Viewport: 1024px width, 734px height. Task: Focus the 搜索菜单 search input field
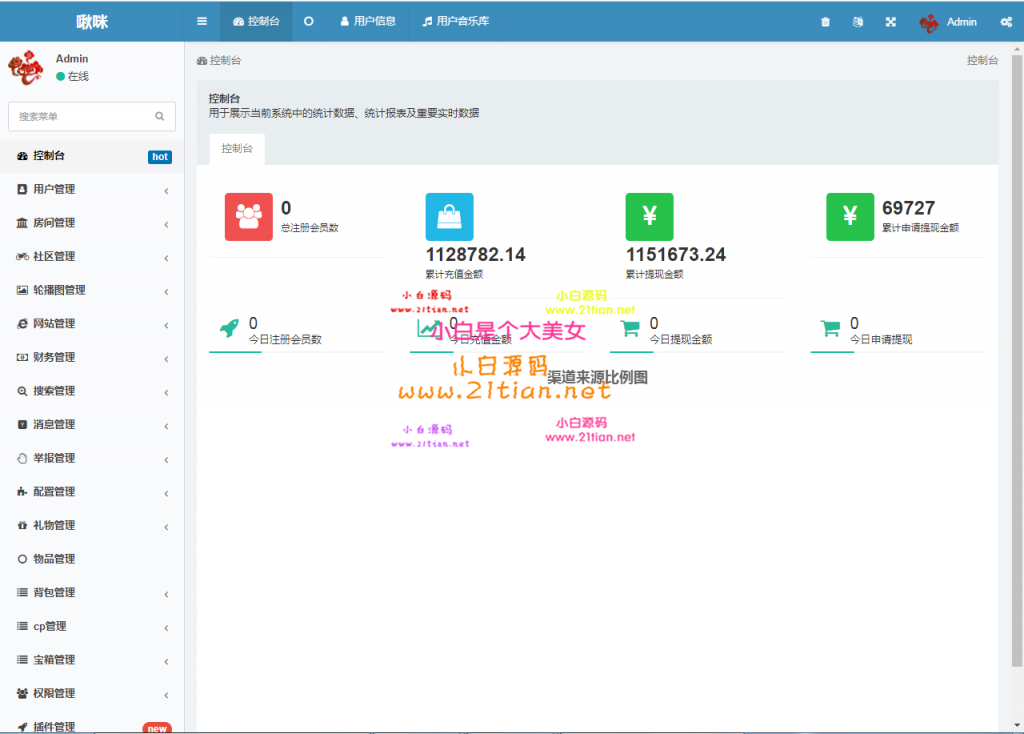coord(92,116)
